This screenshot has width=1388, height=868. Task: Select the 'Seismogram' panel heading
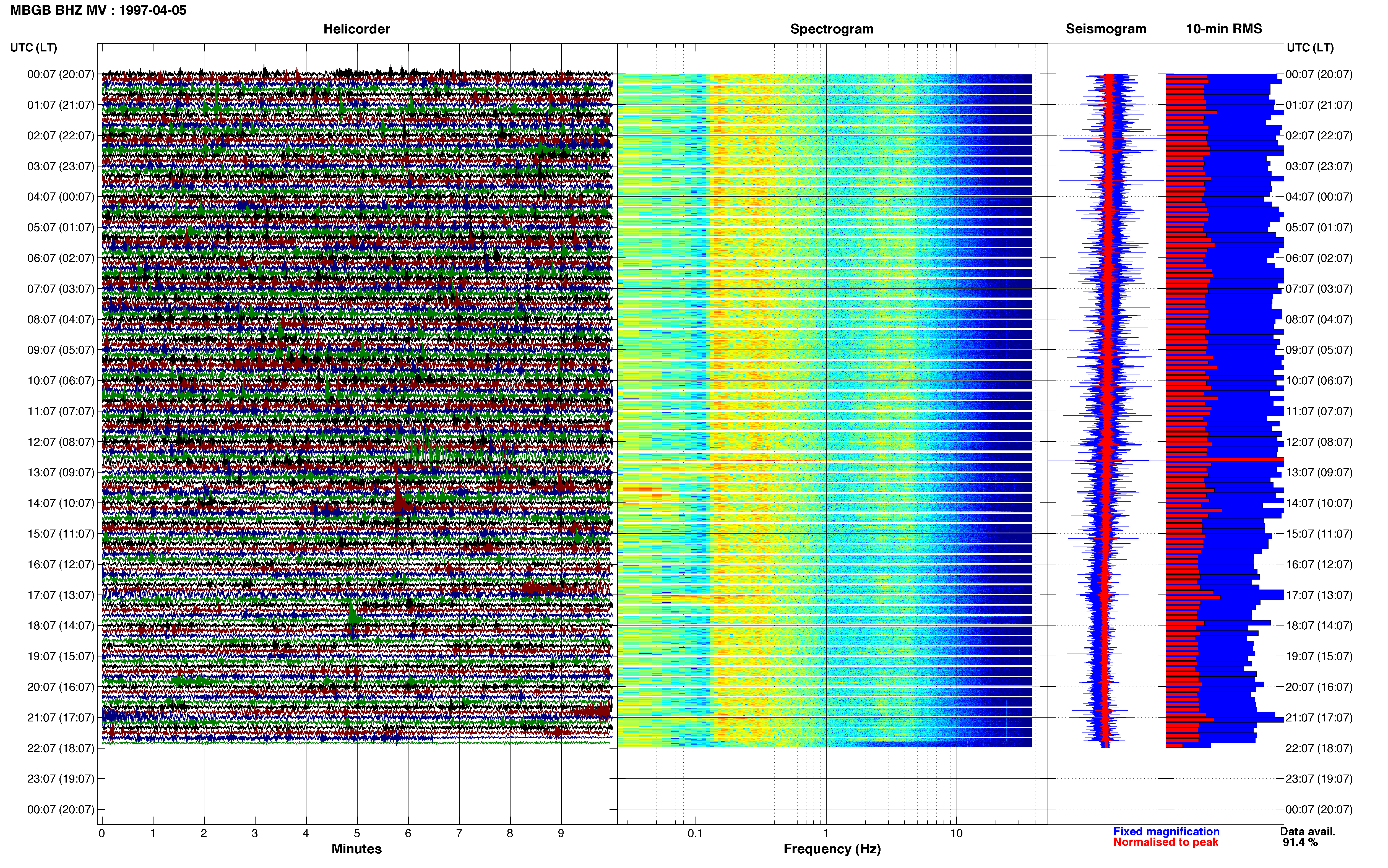click(x=1106, y=29)
